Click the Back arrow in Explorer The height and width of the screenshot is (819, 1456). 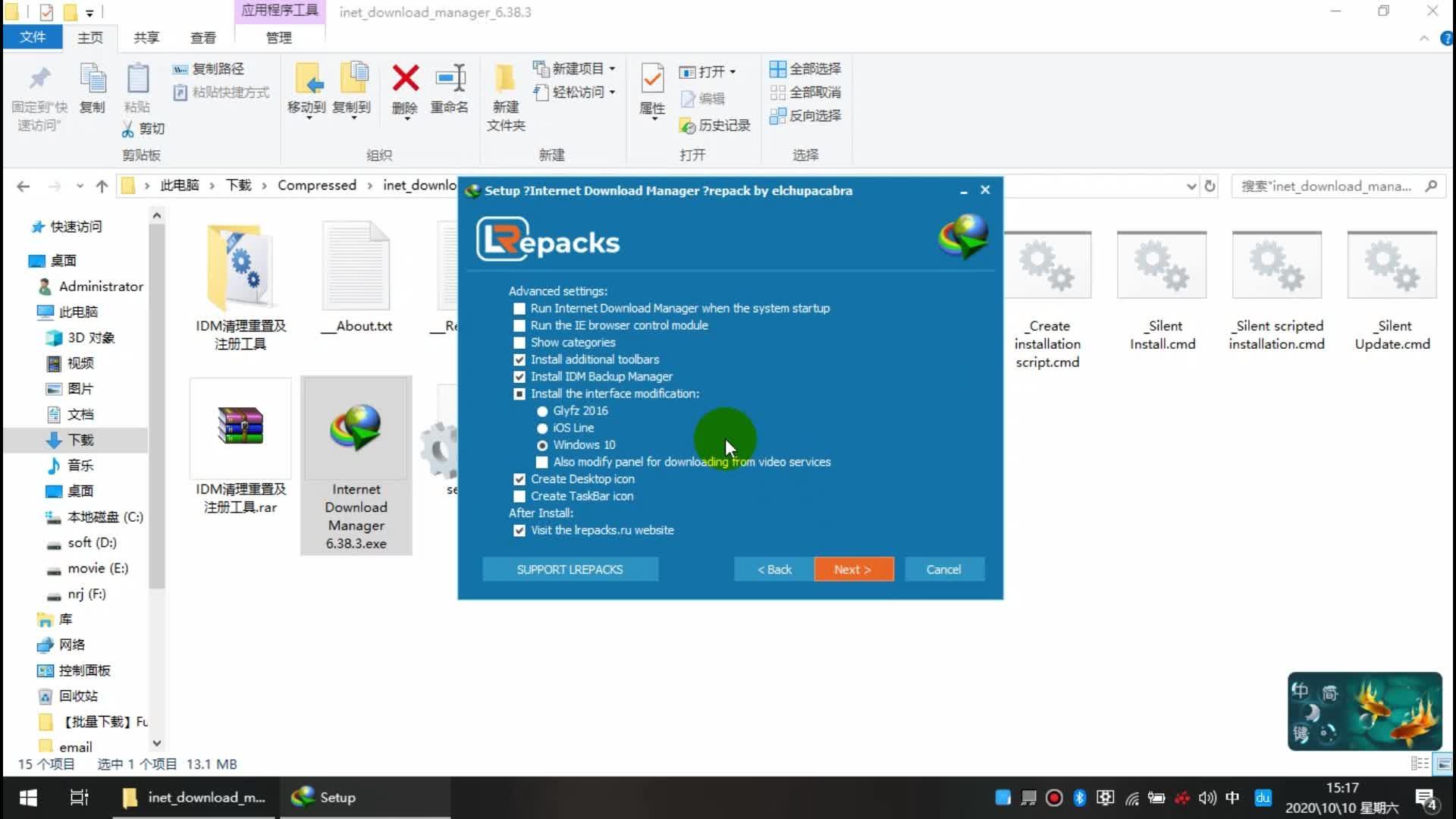tap(23, 186)
